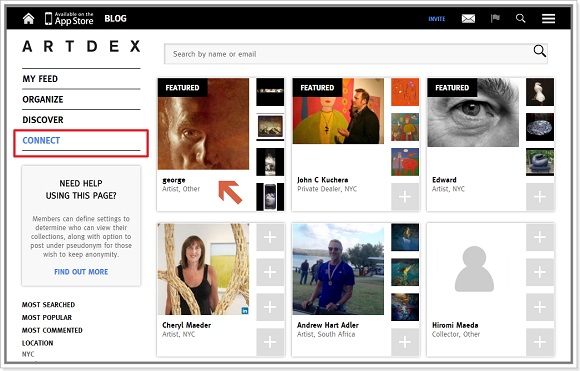Click the top bar search icon

(520, 18)
